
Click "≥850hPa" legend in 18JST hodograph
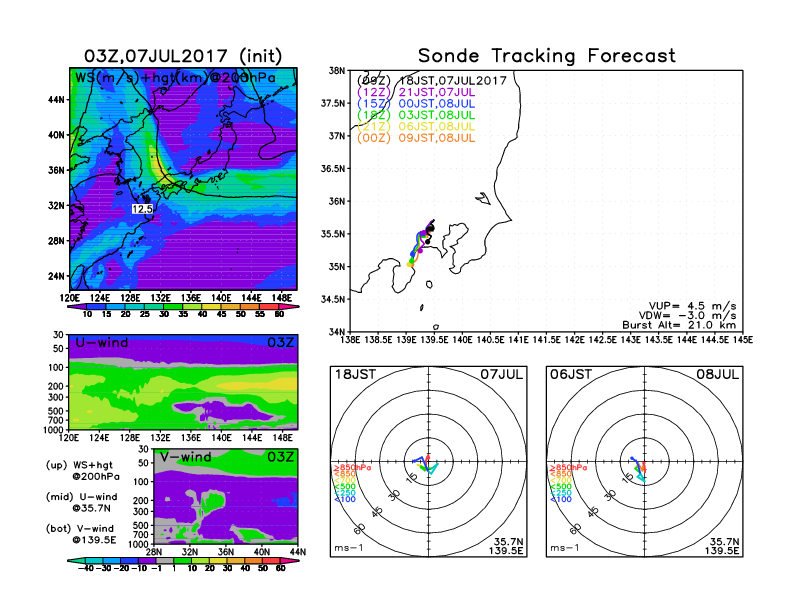click(353, 468)
